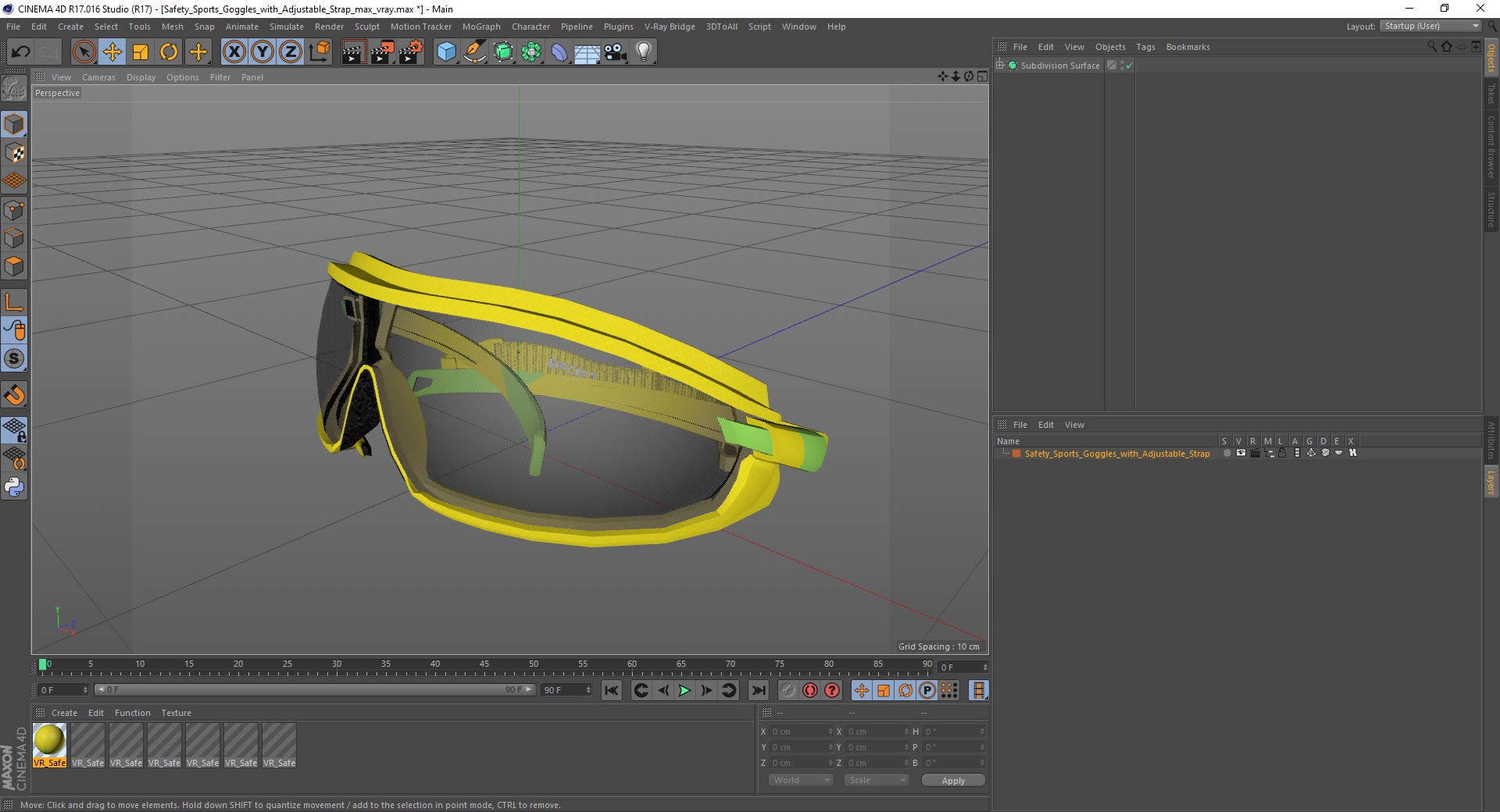
Task: Select the Live Selection tool
Action: (x=84, y=52)
